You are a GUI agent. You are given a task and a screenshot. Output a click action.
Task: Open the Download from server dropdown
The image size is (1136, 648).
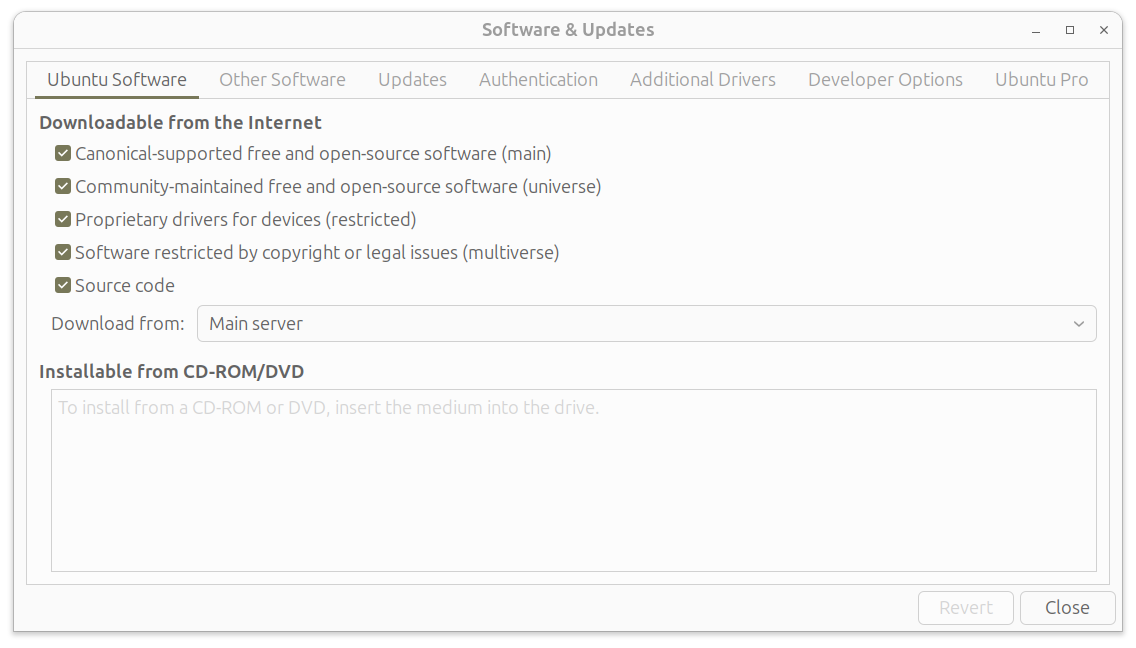pos(645,324)
